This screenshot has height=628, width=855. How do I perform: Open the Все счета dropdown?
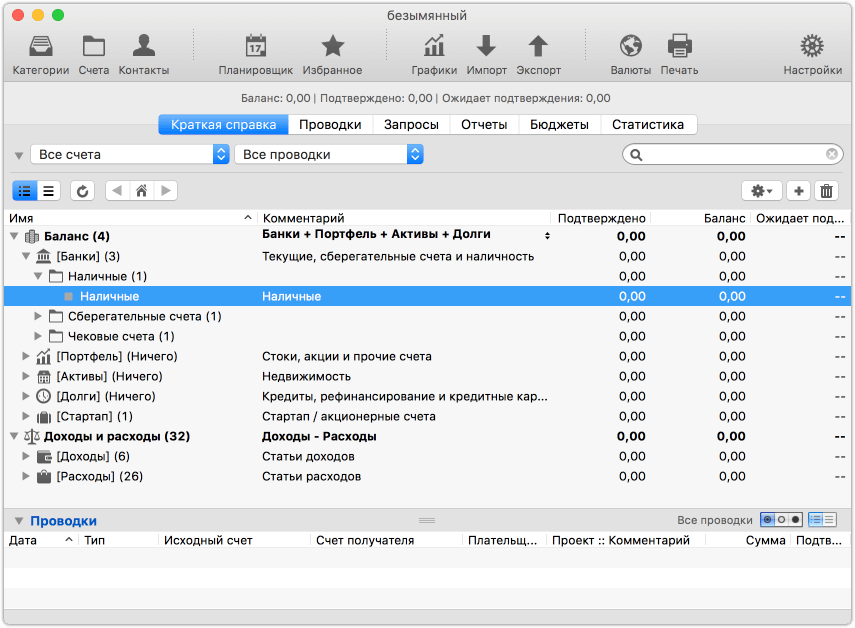[x=130, y=154]
